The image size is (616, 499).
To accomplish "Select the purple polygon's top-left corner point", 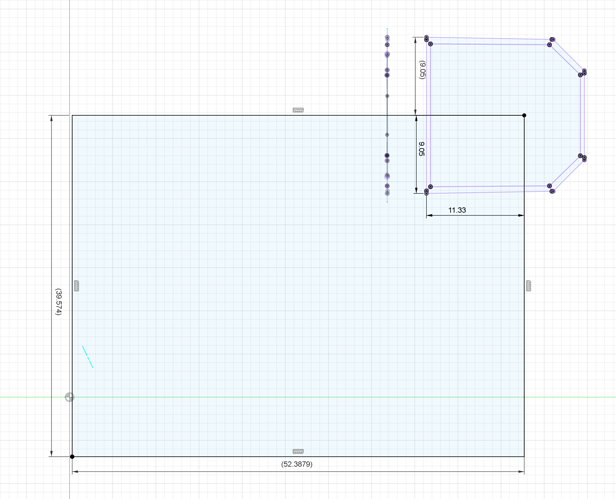I will pyautogui.click(x=427, y=39).
